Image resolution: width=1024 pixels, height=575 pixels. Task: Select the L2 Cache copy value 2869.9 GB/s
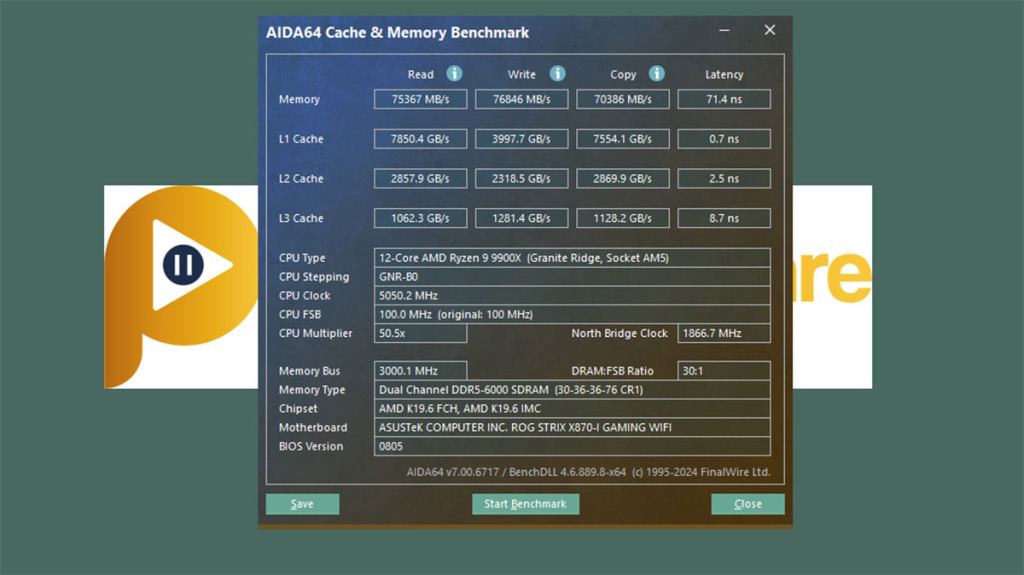pos(623,178)
